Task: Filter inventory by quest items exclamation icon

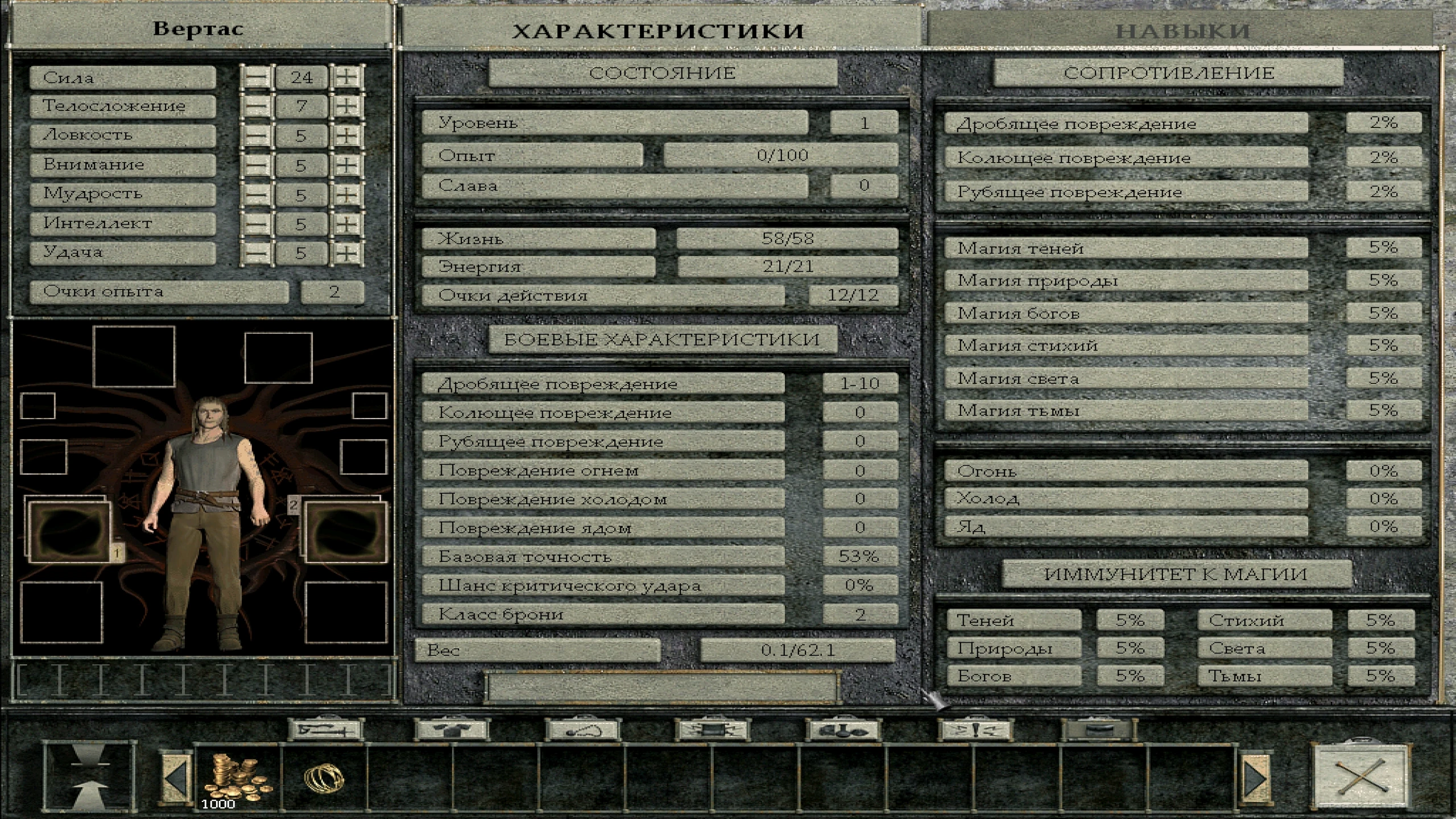Action: click(974, 730)
